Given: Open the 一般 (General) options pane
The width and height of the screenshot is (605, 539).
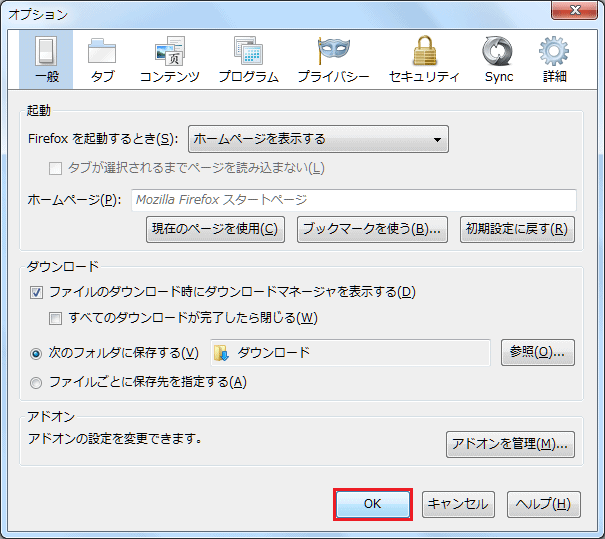Looking at the screenshot, I should (46, 60).
